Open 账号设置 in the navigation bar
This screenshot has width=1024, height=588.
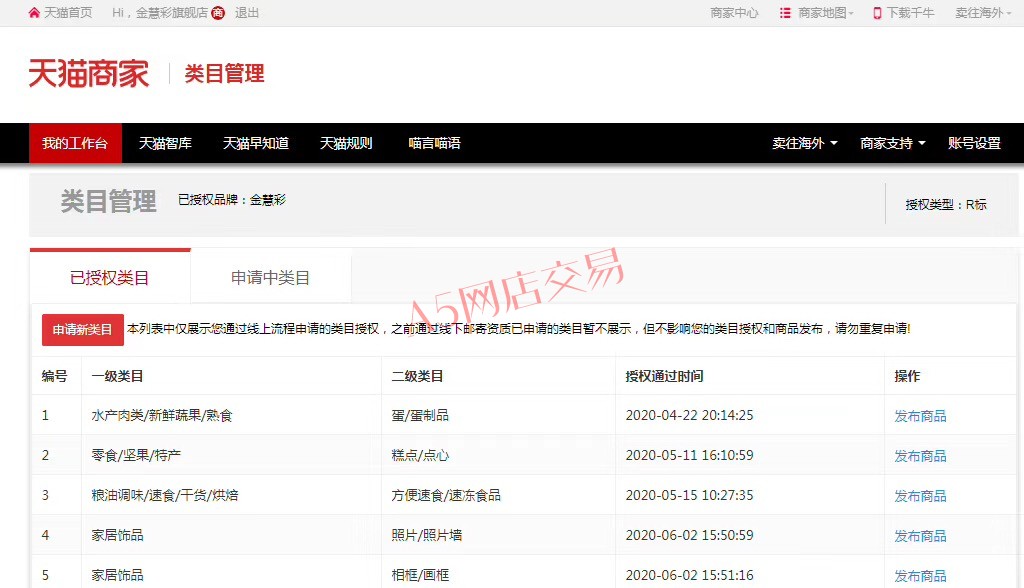point(974,143)
